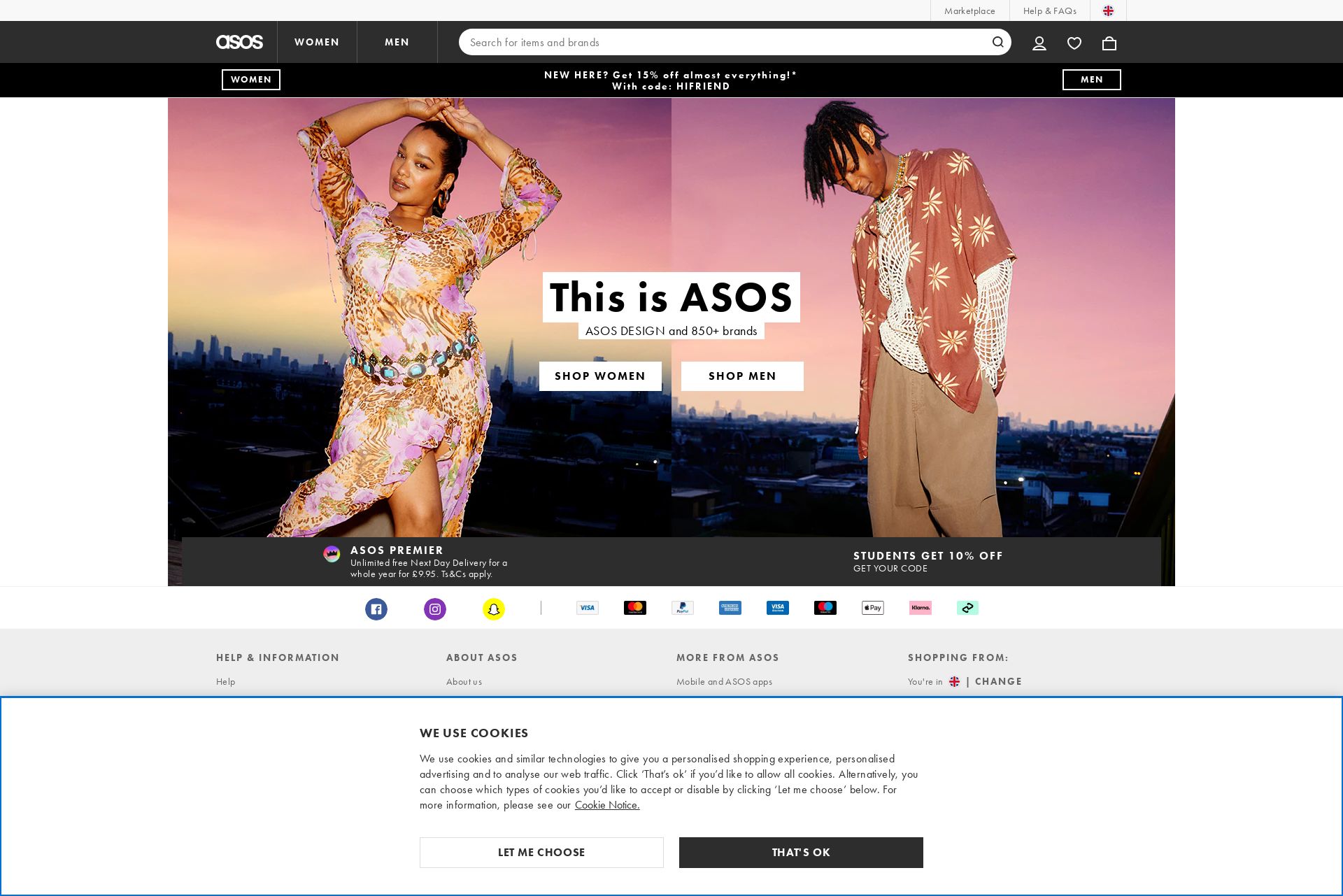This screenshot has width=1343, height=896.
Task: Click STUDENTS GET 10% OFF heading
Action: tap(928, 556)
